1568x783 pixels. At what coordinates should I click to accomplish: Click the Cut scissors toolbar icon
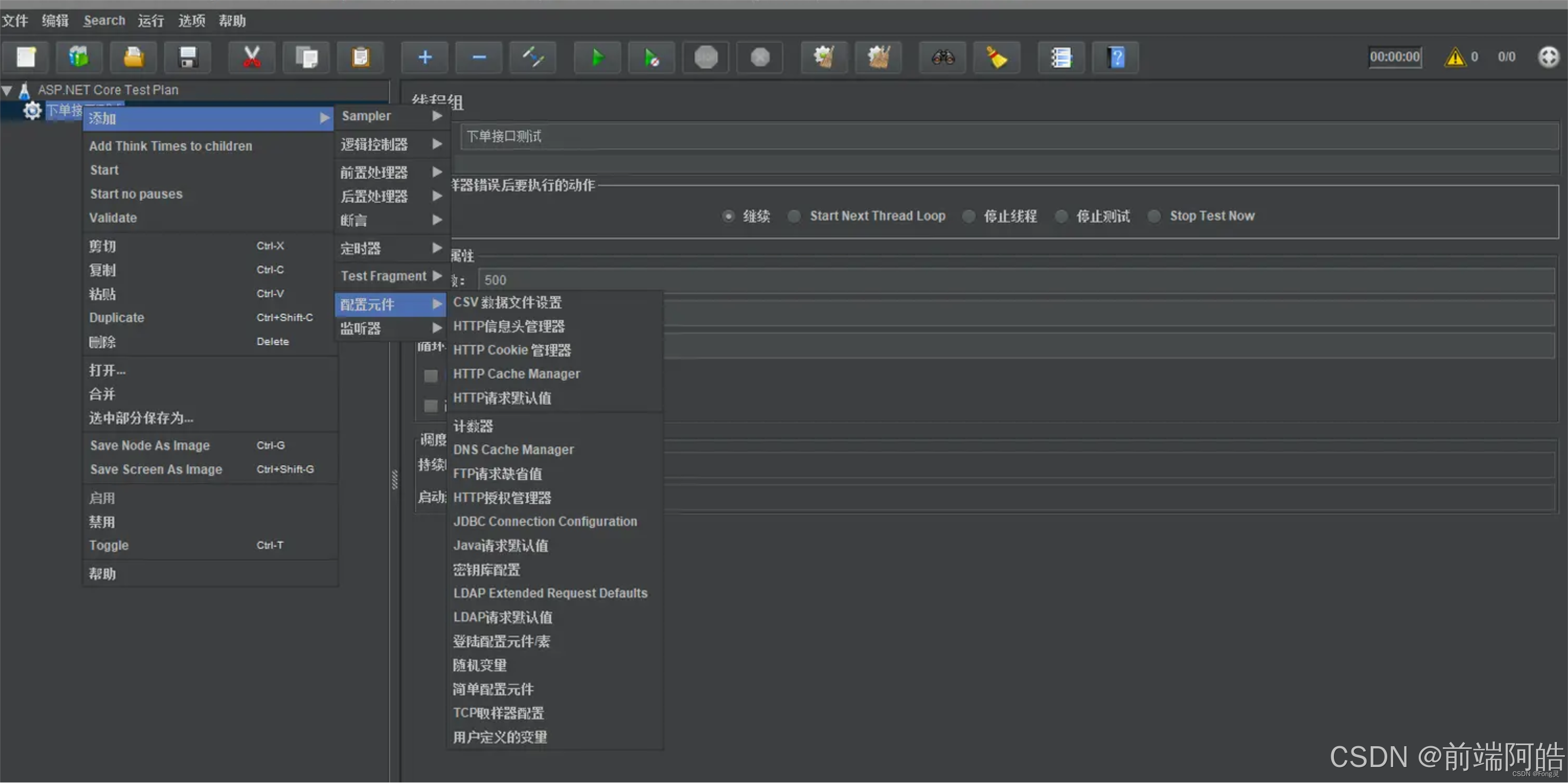click(252, 58)
